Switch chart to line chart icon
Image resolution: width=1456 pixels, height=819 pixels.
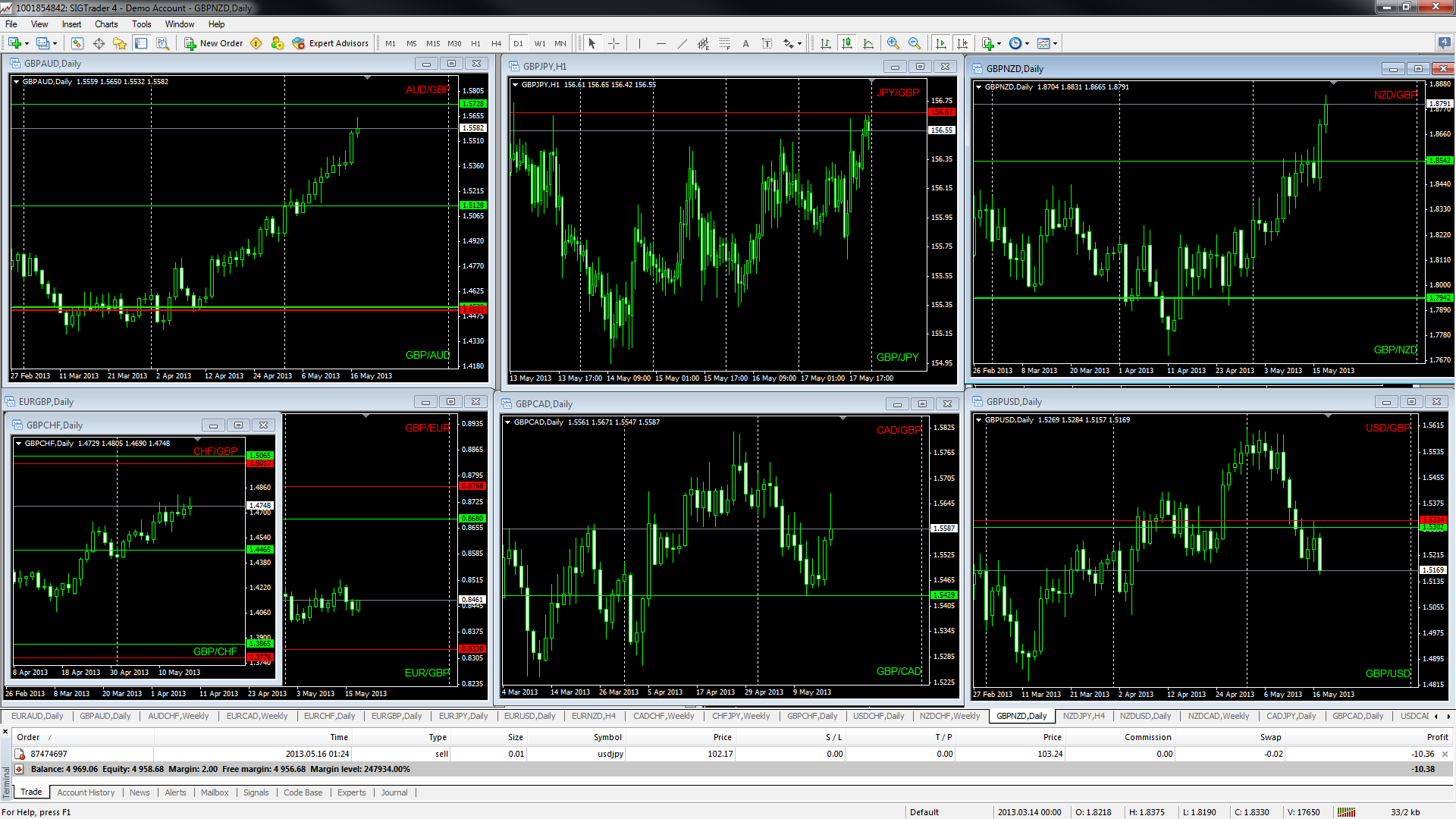coord(868,43)
